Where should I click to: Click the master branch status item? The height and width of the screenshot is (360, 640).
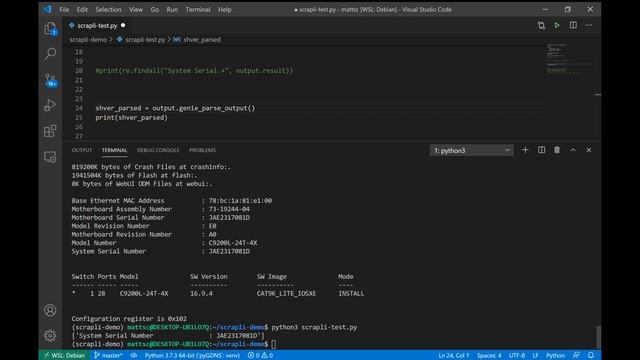point(108,355)
